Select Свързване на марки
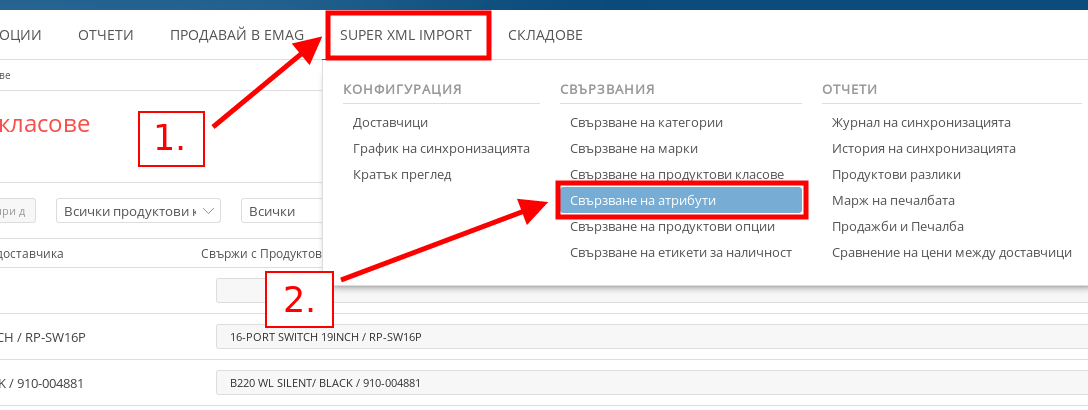This screenshot has height=410, width=1088. click(x=632, y=149)
